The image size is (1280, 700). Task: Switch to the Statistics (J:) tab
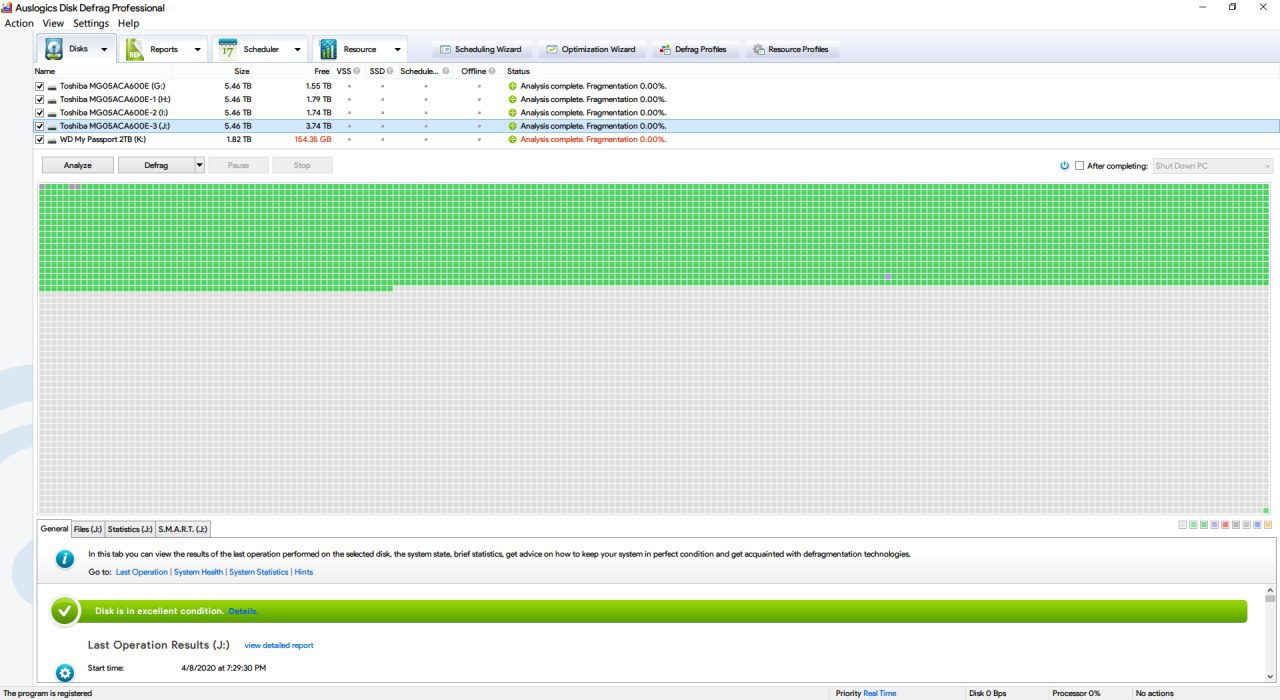130,529
